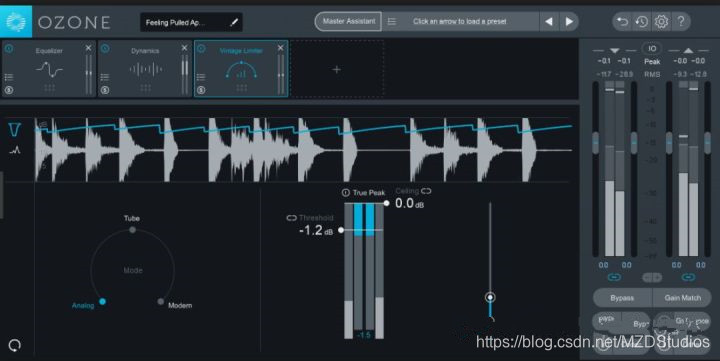This screenshot has width=720, height=361.
Task: Click the input meter down-triangle icon
Action: (x=615, y=50)
